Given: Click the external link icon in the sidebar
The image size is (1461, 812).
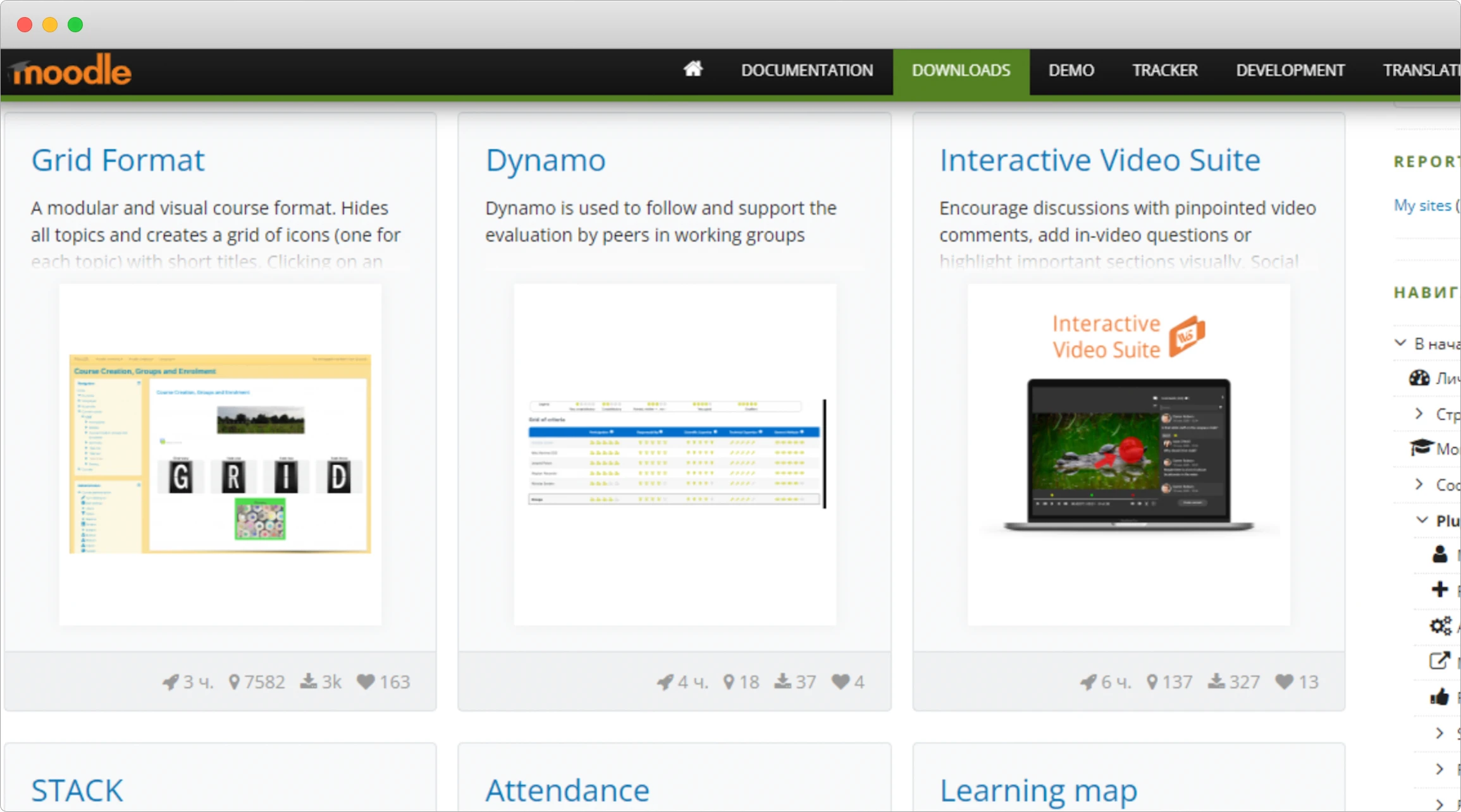Looking at the screenshot, I should [1440, 660].
